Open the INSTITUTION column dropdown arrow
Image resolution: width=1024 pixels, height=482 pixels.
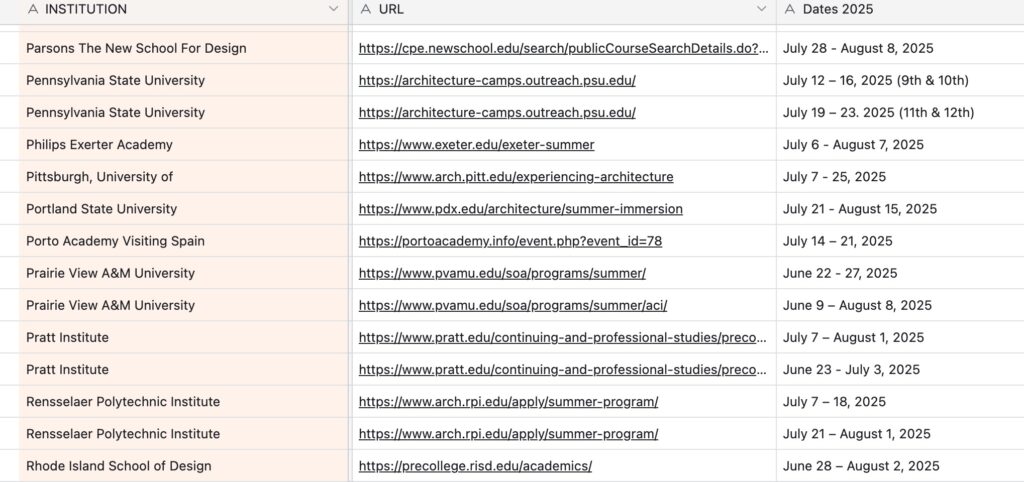(334, 9)
